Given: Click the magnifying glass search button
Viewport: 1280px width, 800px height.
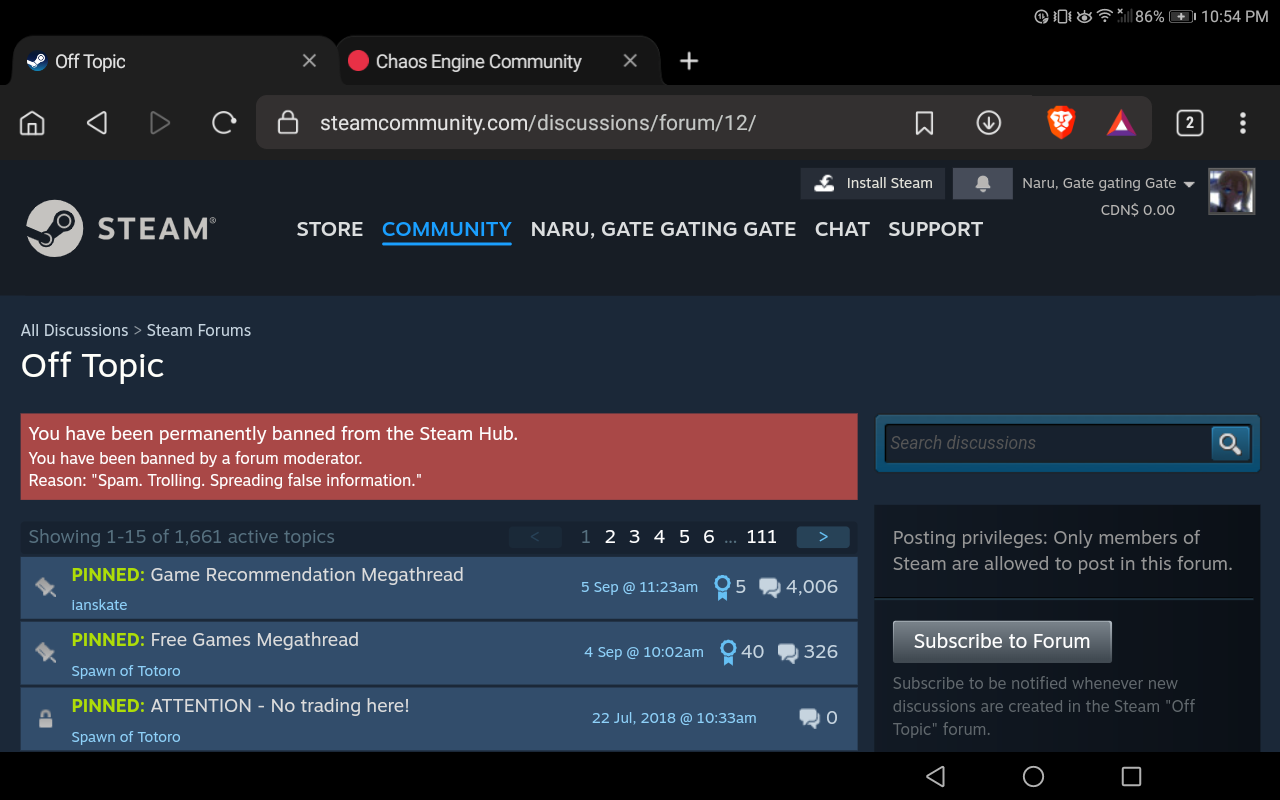Looking at the screenshot, I should [x=1230, y=443].
